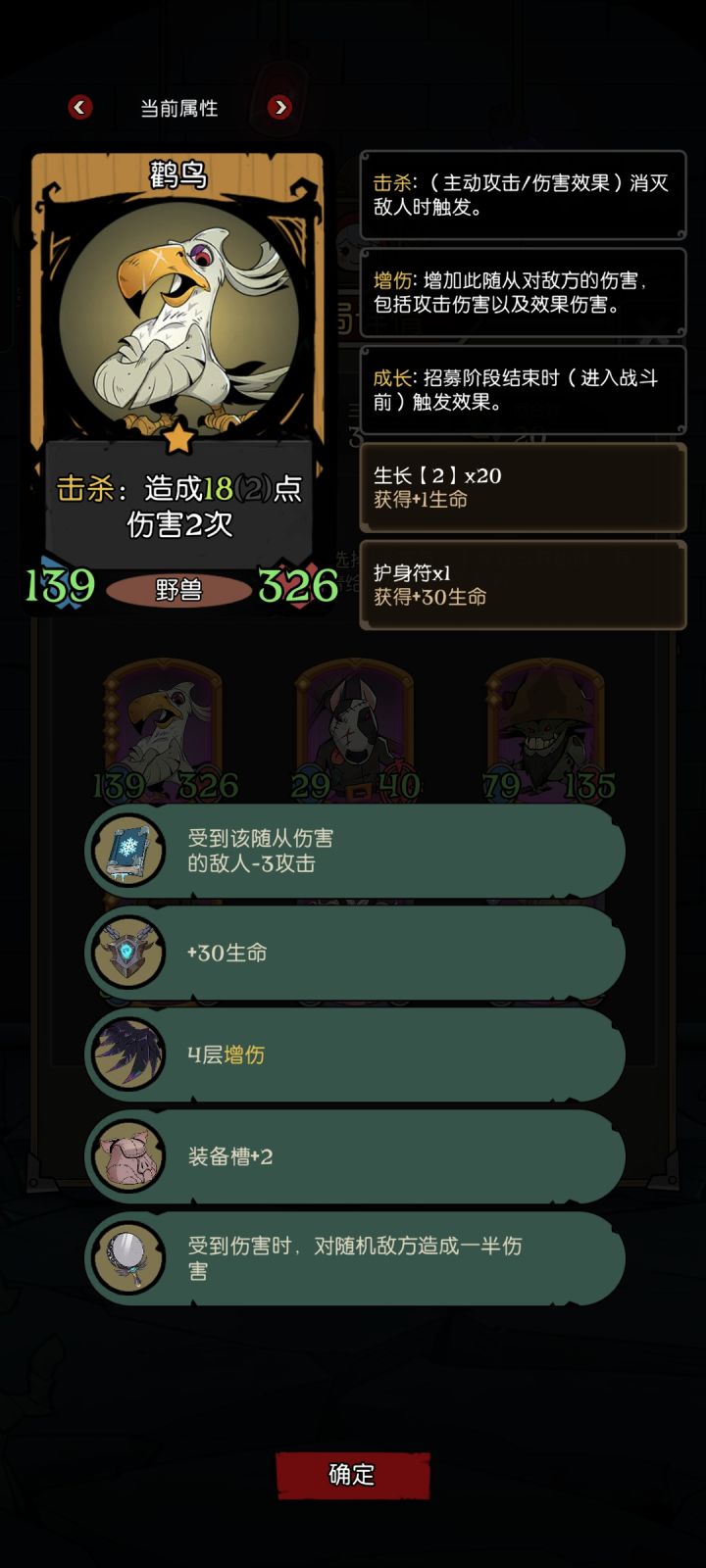Open the 成长 keyword description box
This screenshot has width=706, height=1568.
click(x=523, y=390)
